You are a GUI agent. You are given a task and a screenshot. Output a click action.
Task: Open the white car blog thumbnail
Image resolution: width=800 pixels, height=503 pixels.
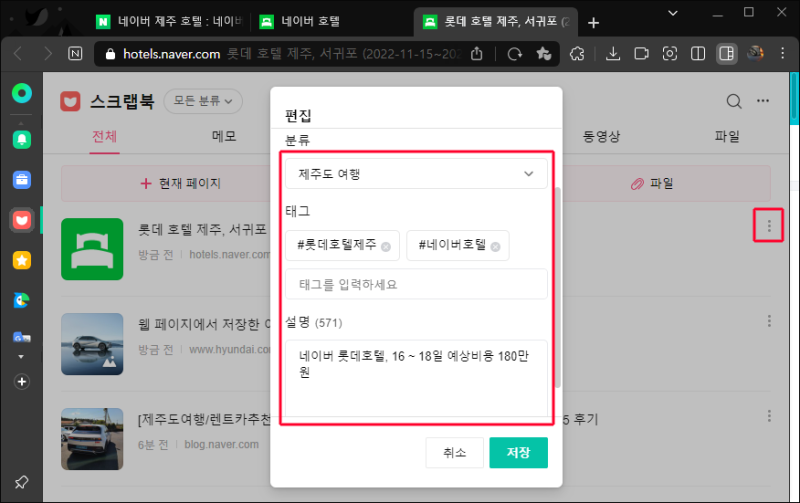(x=92, y=439)
